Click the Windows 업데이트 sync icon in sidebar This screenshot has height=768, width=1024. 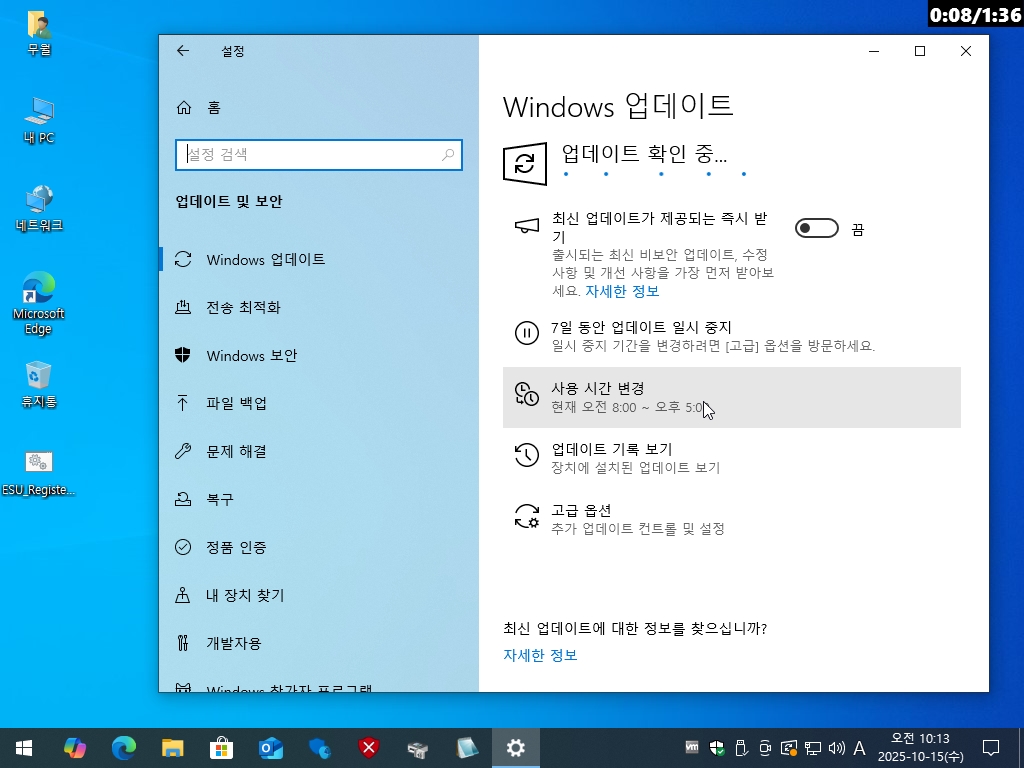(183, 259)
